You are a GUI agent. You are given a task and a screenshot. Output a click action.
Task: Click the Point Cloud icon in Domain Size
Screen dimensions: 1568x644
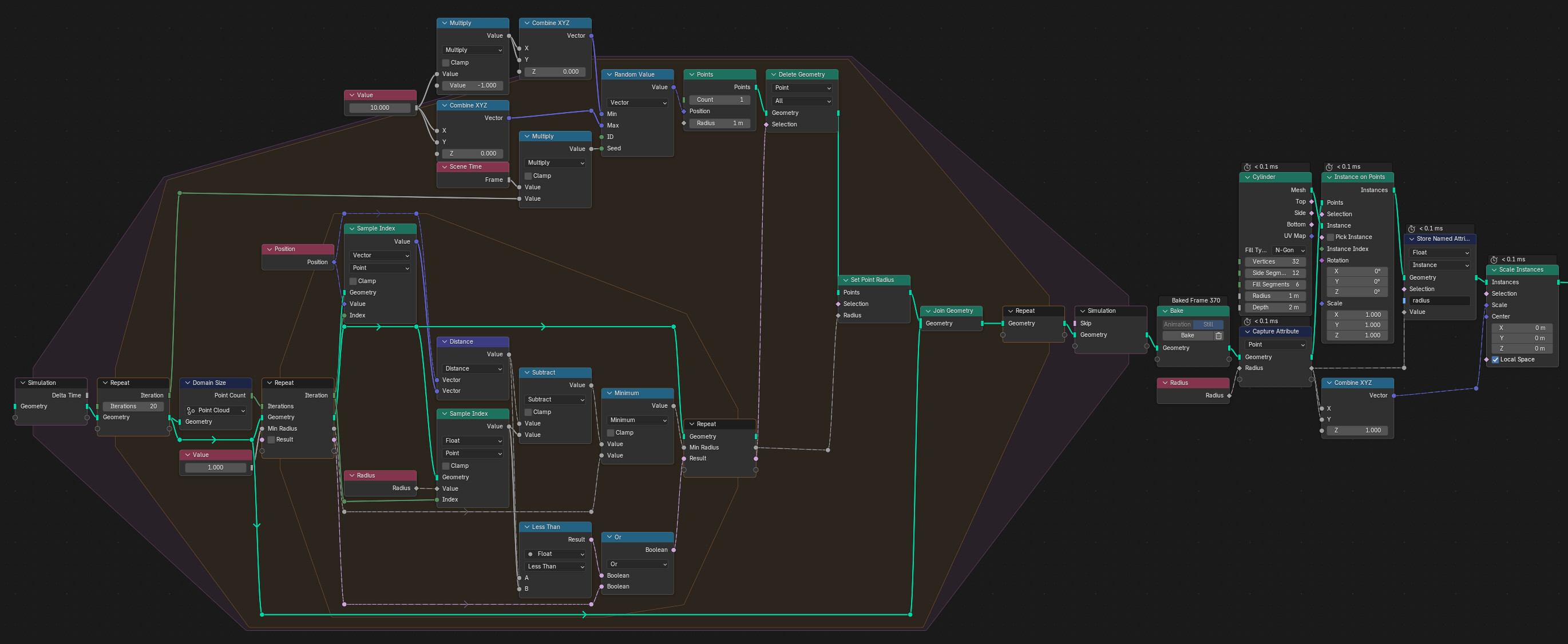coord(191,411)
